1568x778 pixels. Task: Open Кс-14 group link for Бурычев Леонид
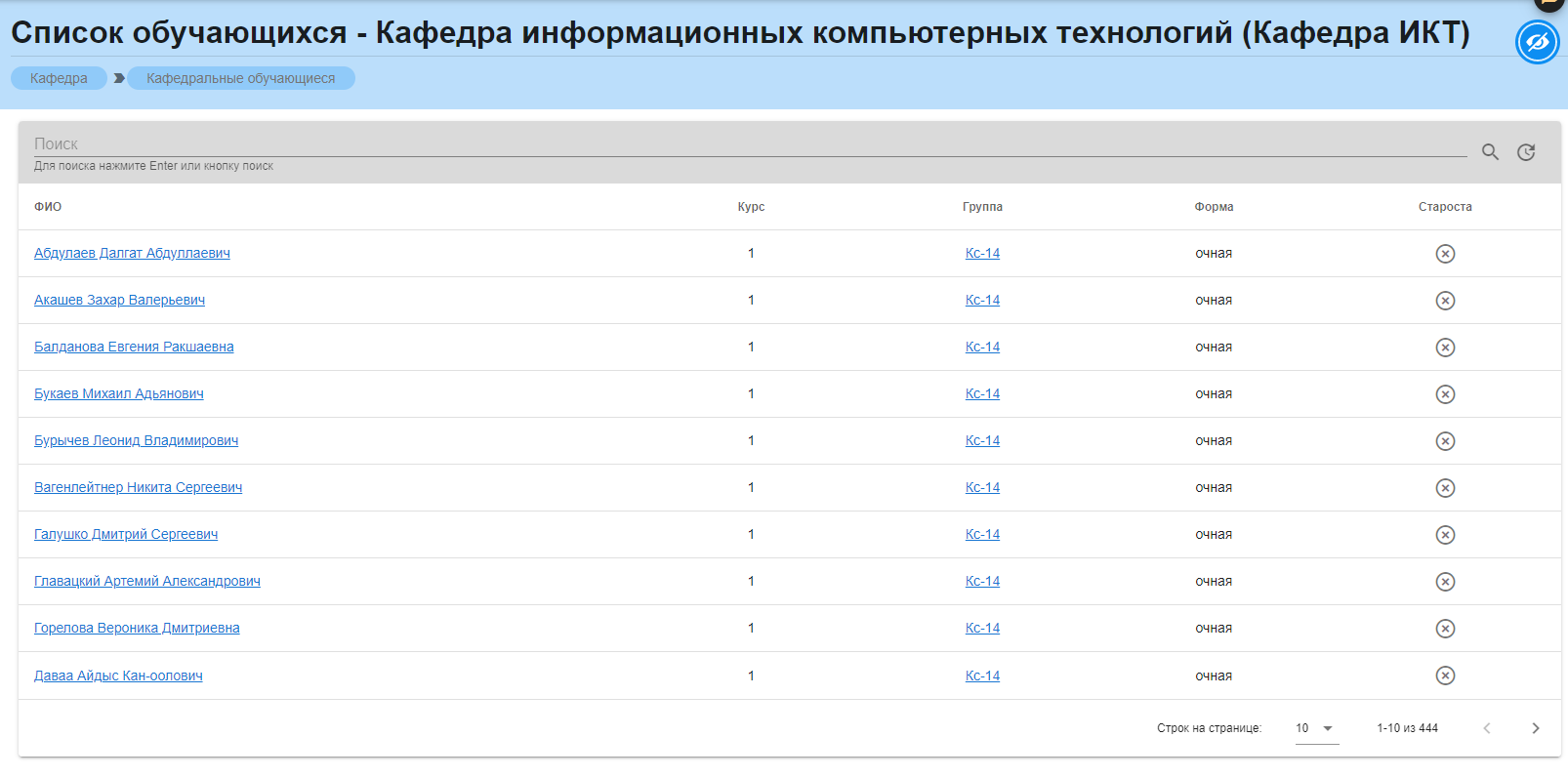pos(982,440)
